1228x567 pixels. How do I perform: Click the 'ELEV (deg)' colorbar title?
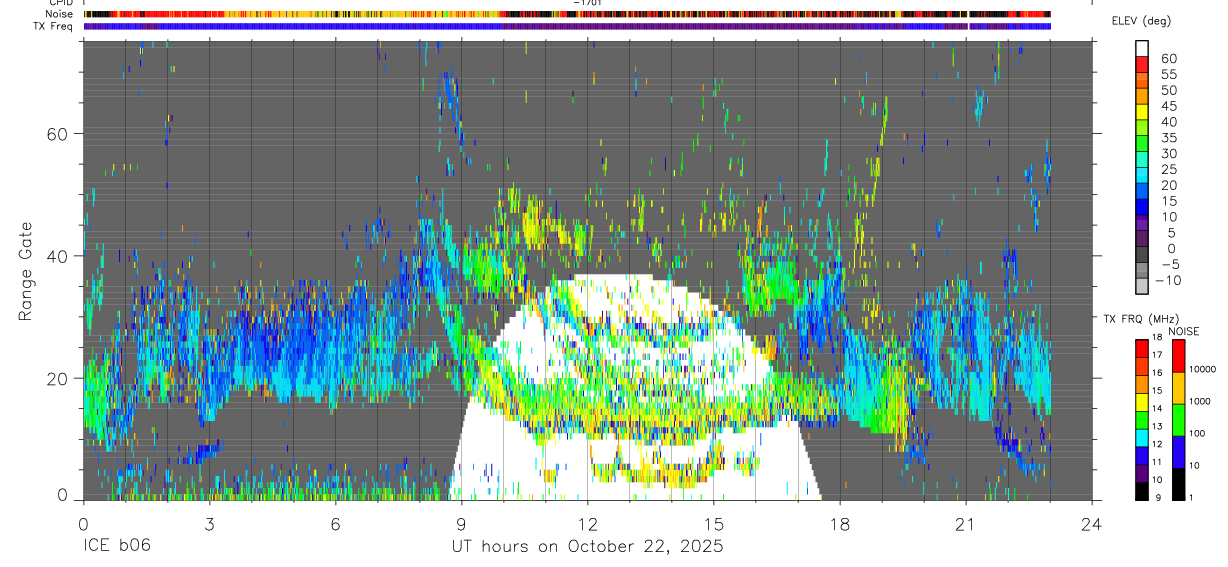tap(1141, 21)
